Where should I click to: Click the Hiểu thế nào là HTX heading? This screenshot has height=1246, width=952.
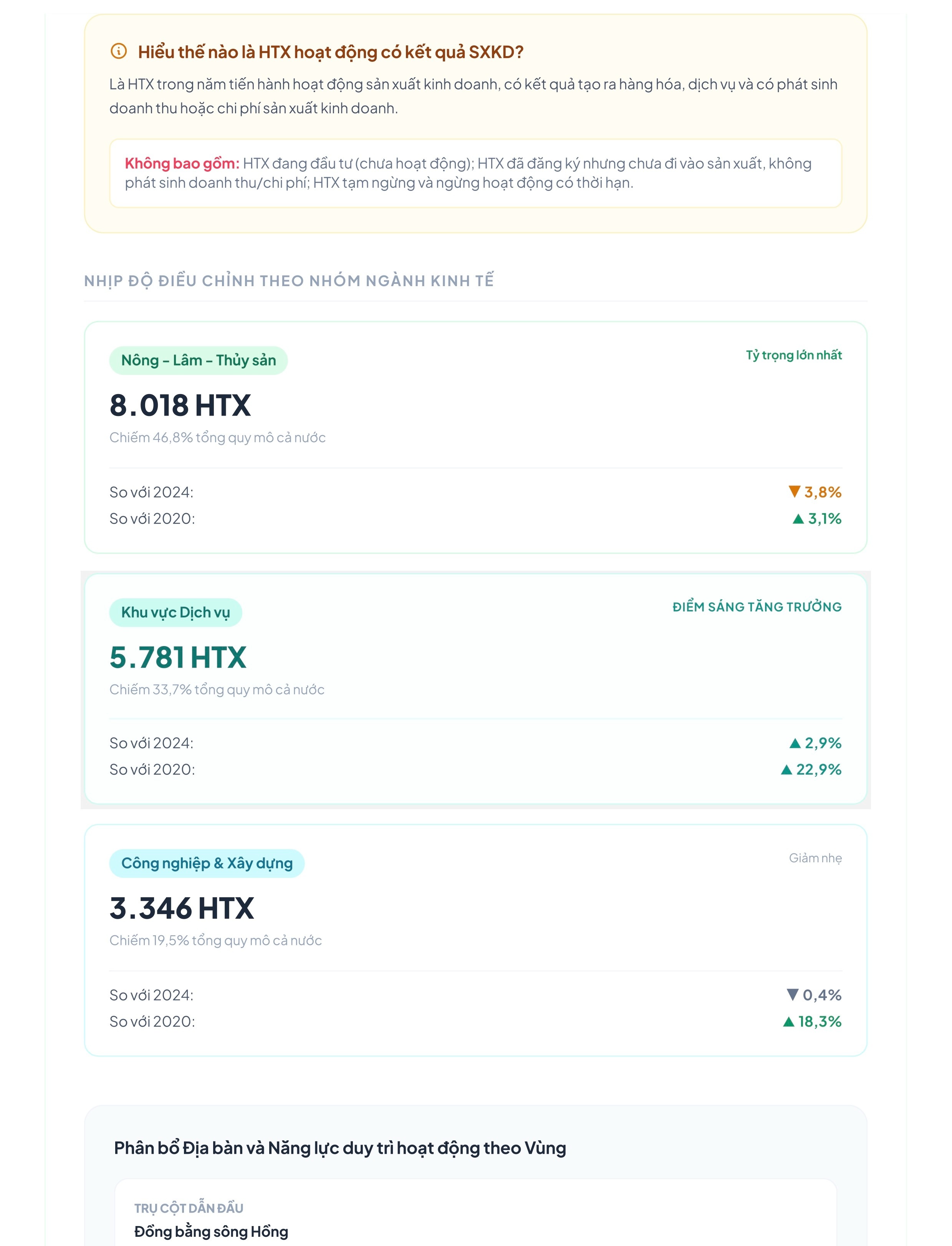(x=330, y=51)
